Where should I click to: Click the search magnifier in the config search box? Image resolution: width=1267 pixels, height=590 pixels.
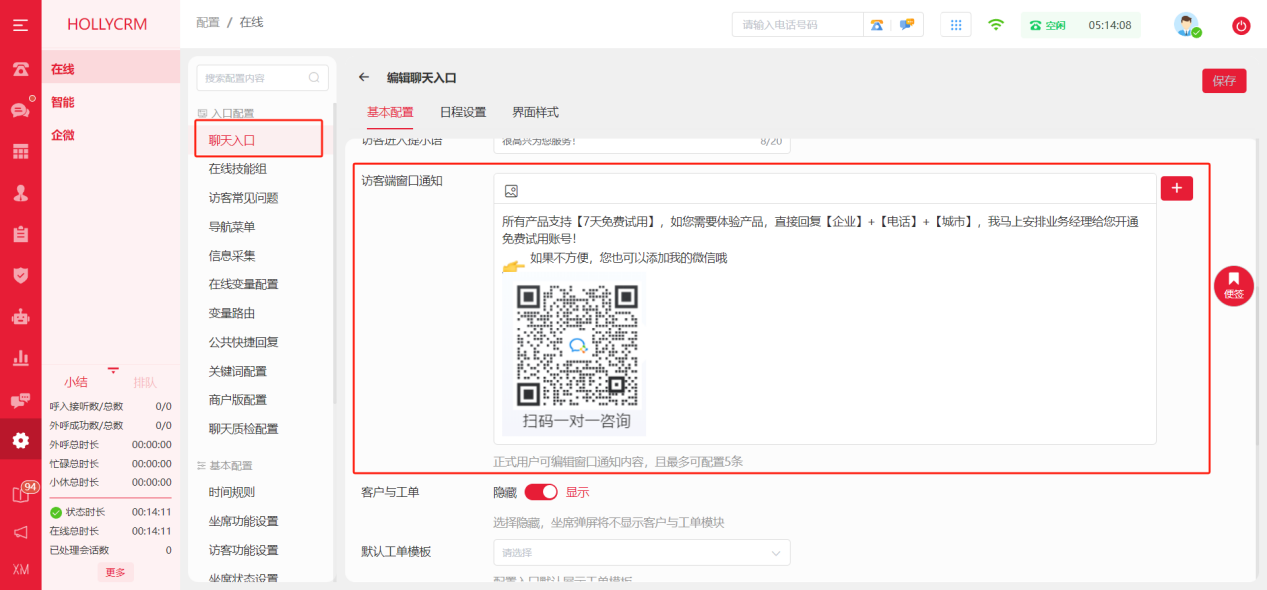(313, 77)
